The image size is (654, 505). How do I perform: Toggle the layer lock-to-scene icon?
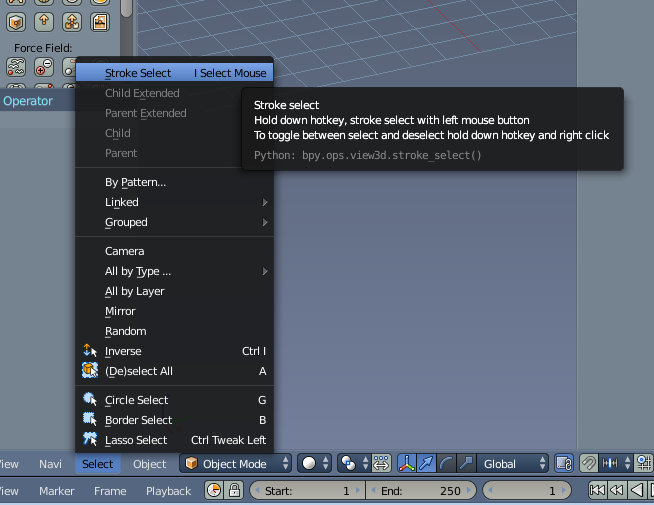coord(564,463)
